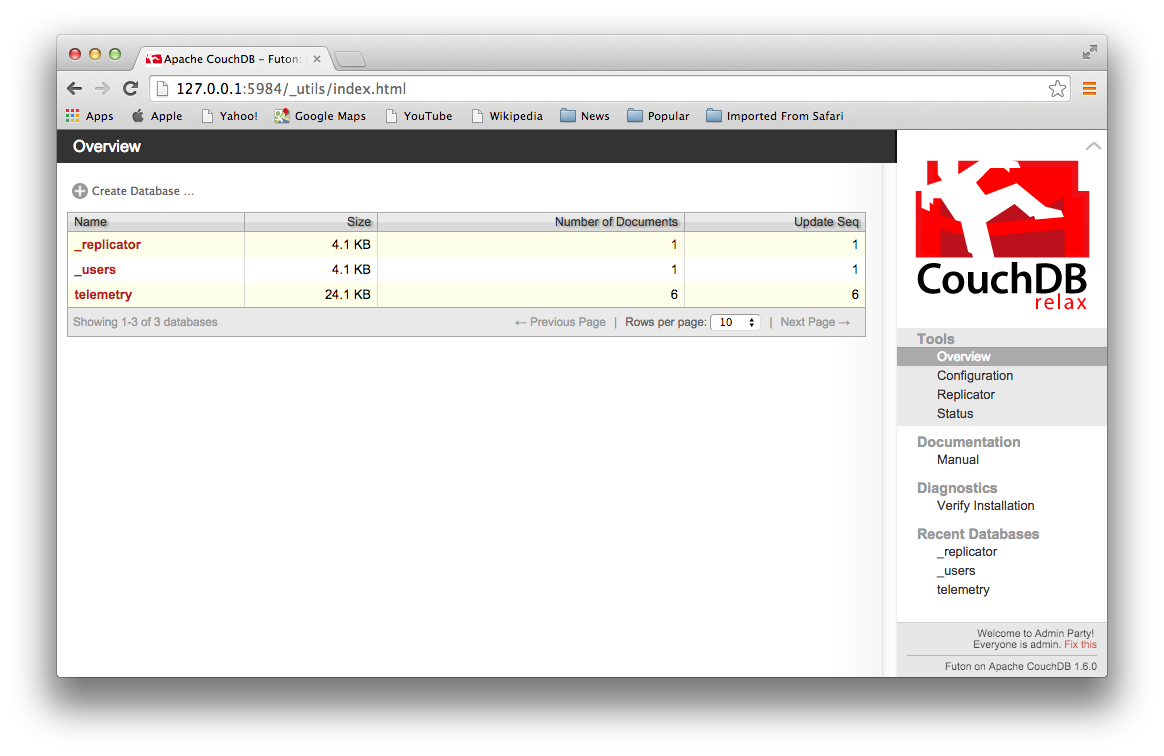The image size is (1164, 756).
Task: Sort table by Number of Documents header
Action: click(616, 222)
